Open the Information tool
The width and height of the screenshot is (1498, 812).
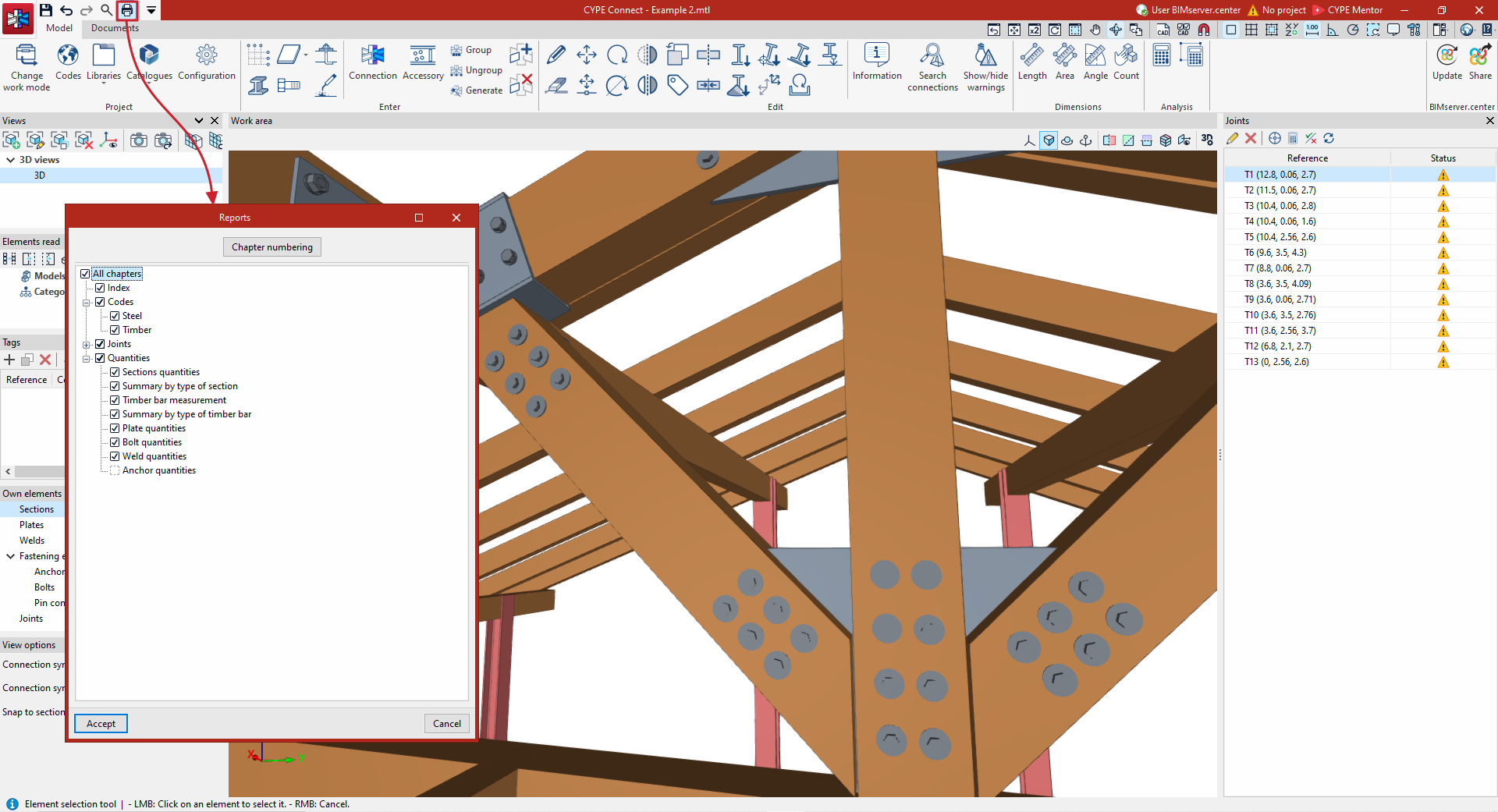click(877, 62)
